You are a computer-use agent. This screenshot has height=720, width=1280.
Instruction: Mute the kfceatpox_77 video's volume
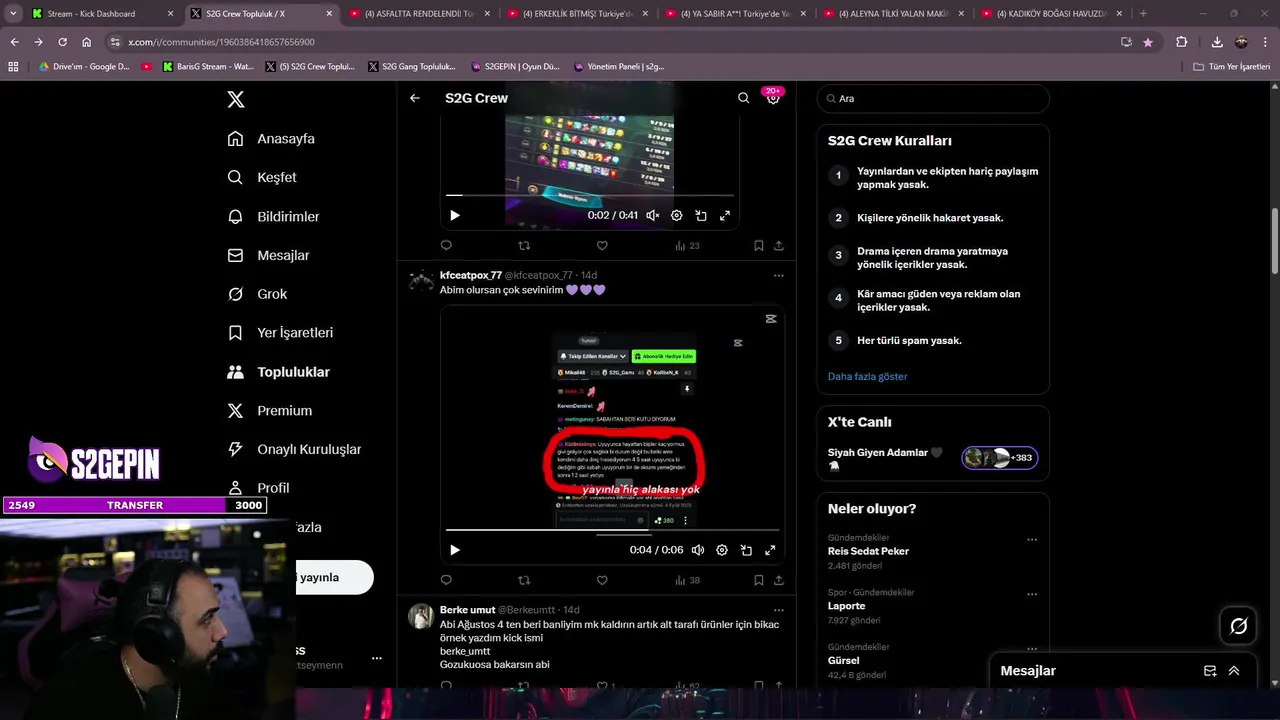coord(697,550)
